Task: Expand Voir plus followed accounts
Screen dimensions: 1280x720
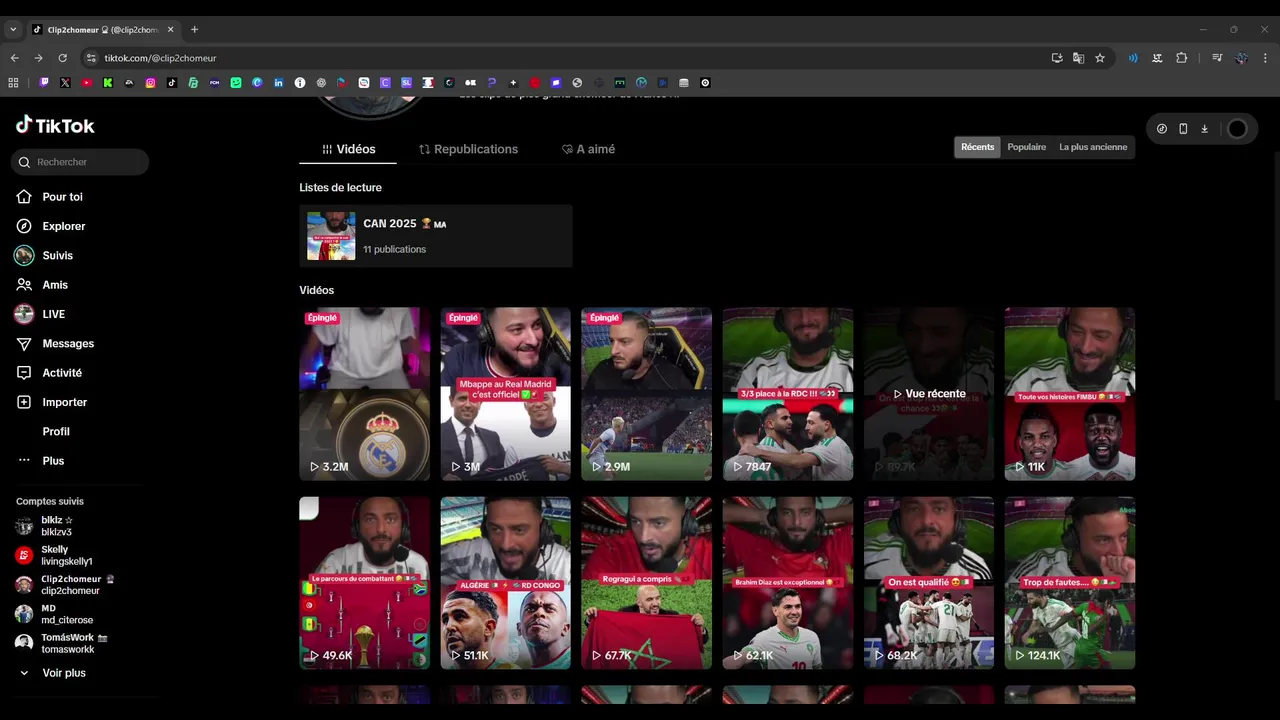Action: point(52,673)
